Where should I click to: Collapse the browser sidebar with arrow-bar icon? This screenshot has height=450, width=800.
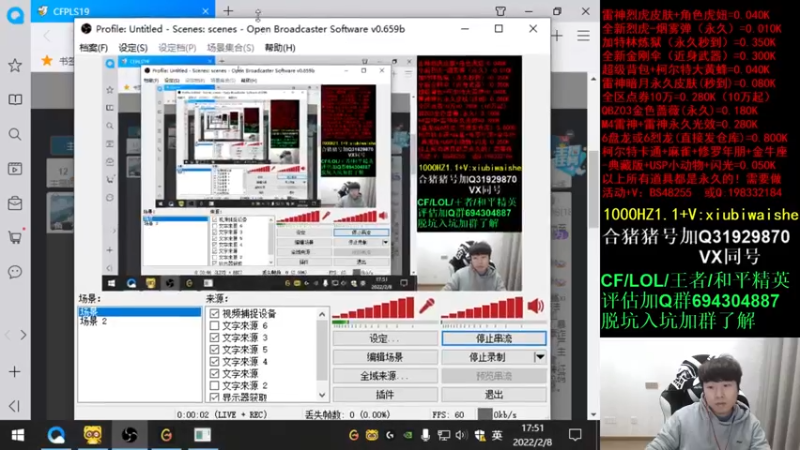(14, 406)
